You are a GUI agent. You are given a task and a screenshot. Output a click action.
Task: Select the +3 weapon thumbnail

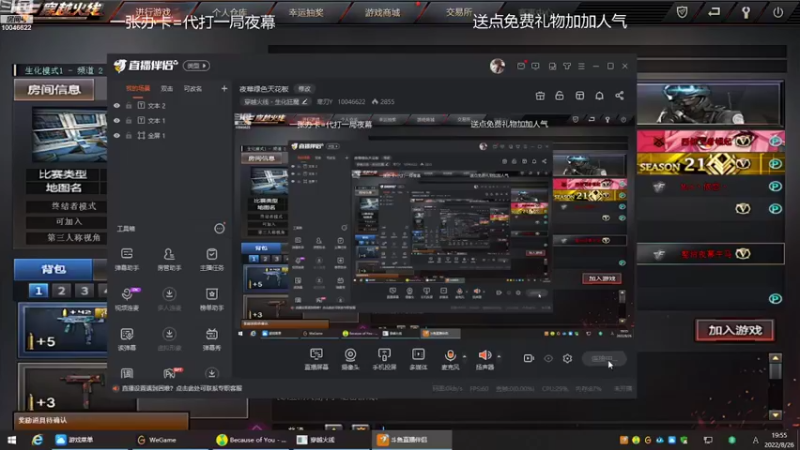click(63, 388)
